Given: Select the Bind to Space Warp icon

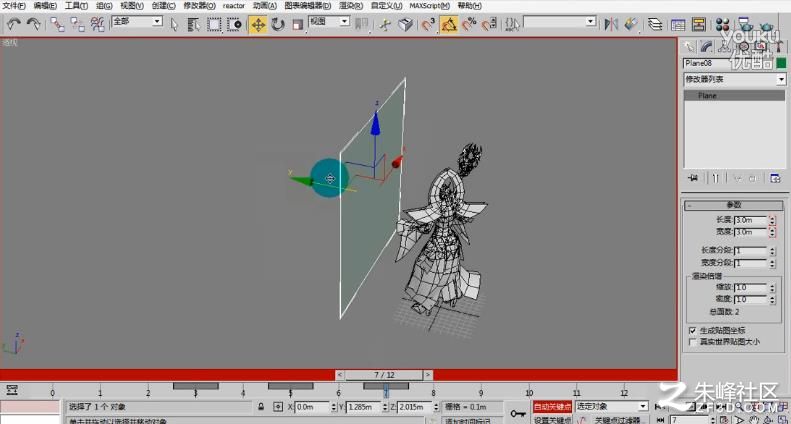Looking at the screenshot, I should (x=97, y=24).
